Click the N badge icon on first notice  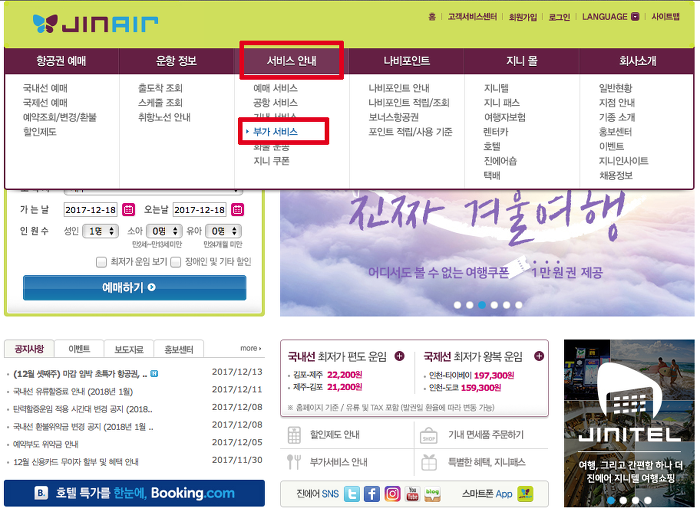coord(154,374)
